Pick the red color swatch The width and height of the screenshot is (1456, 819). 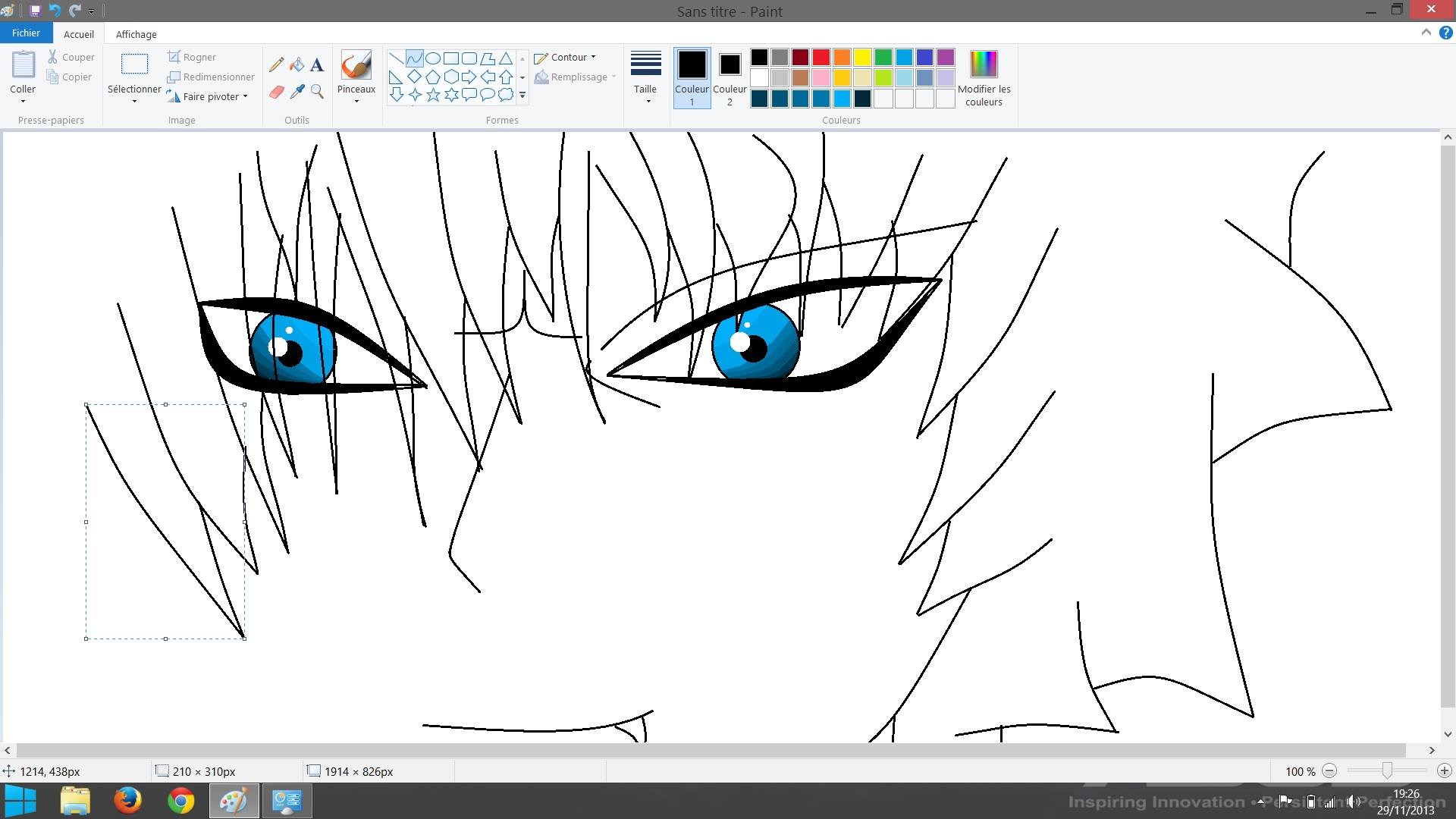[821, 58]
